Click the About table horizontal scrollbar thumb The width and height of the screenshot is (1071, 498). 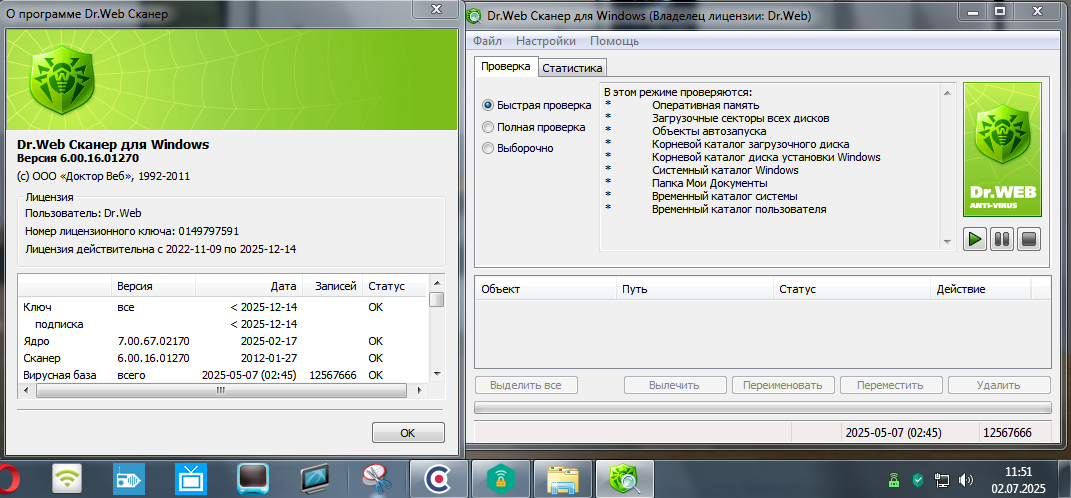click(x=221, y=391)
